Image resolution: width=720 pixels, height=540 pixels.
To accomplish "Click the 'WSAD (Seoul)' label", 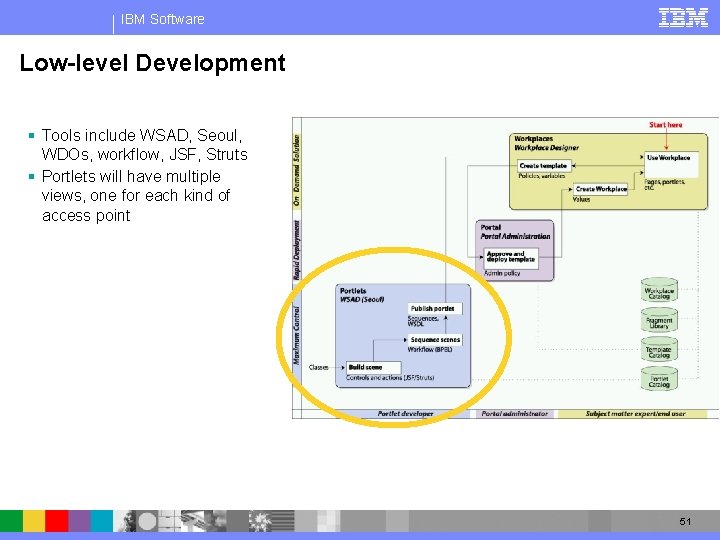I will coord(362,300).
